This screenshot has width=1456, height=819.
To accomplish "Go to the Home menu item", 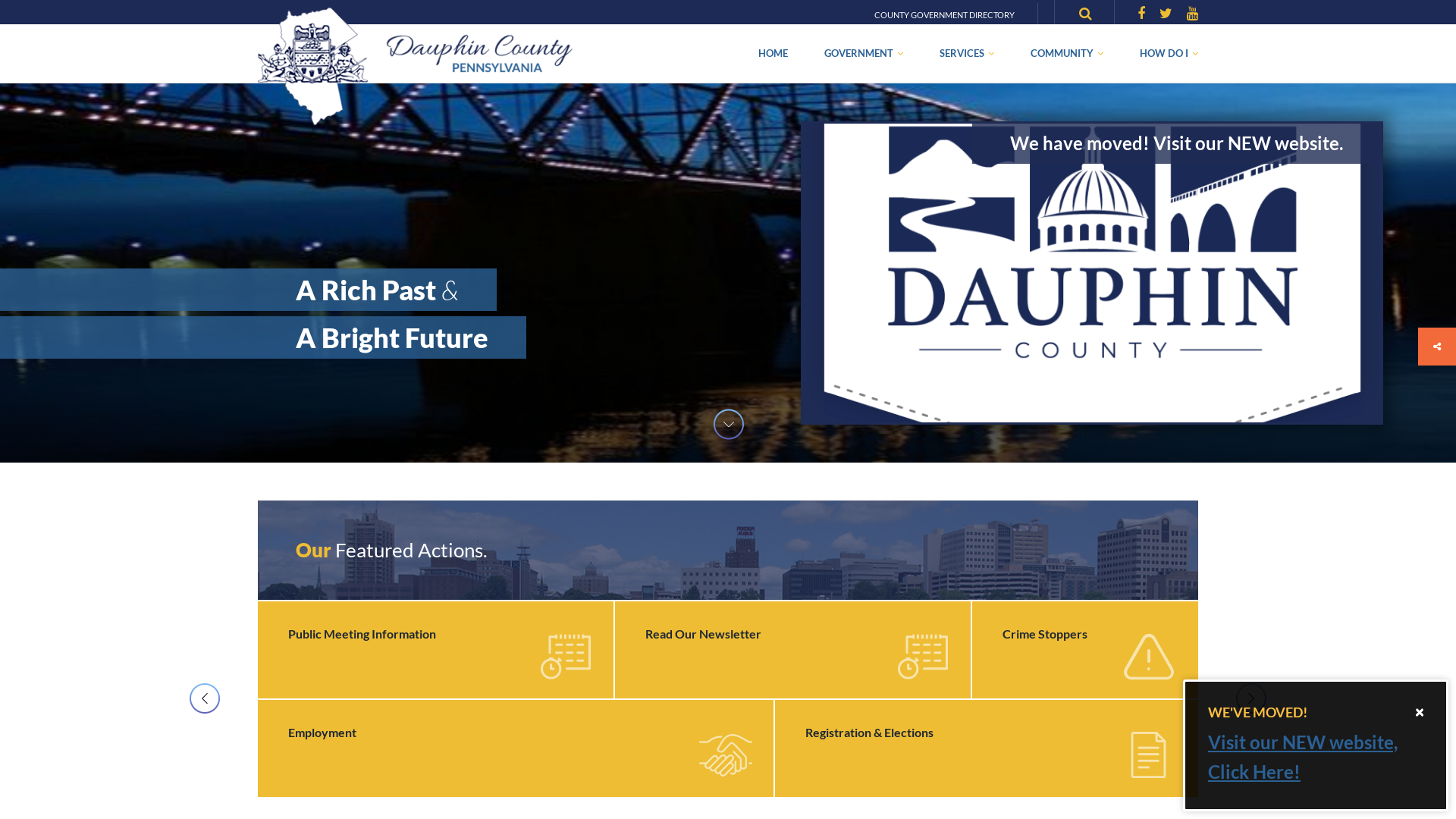I will pyautogui.click(x=773, y=53).
